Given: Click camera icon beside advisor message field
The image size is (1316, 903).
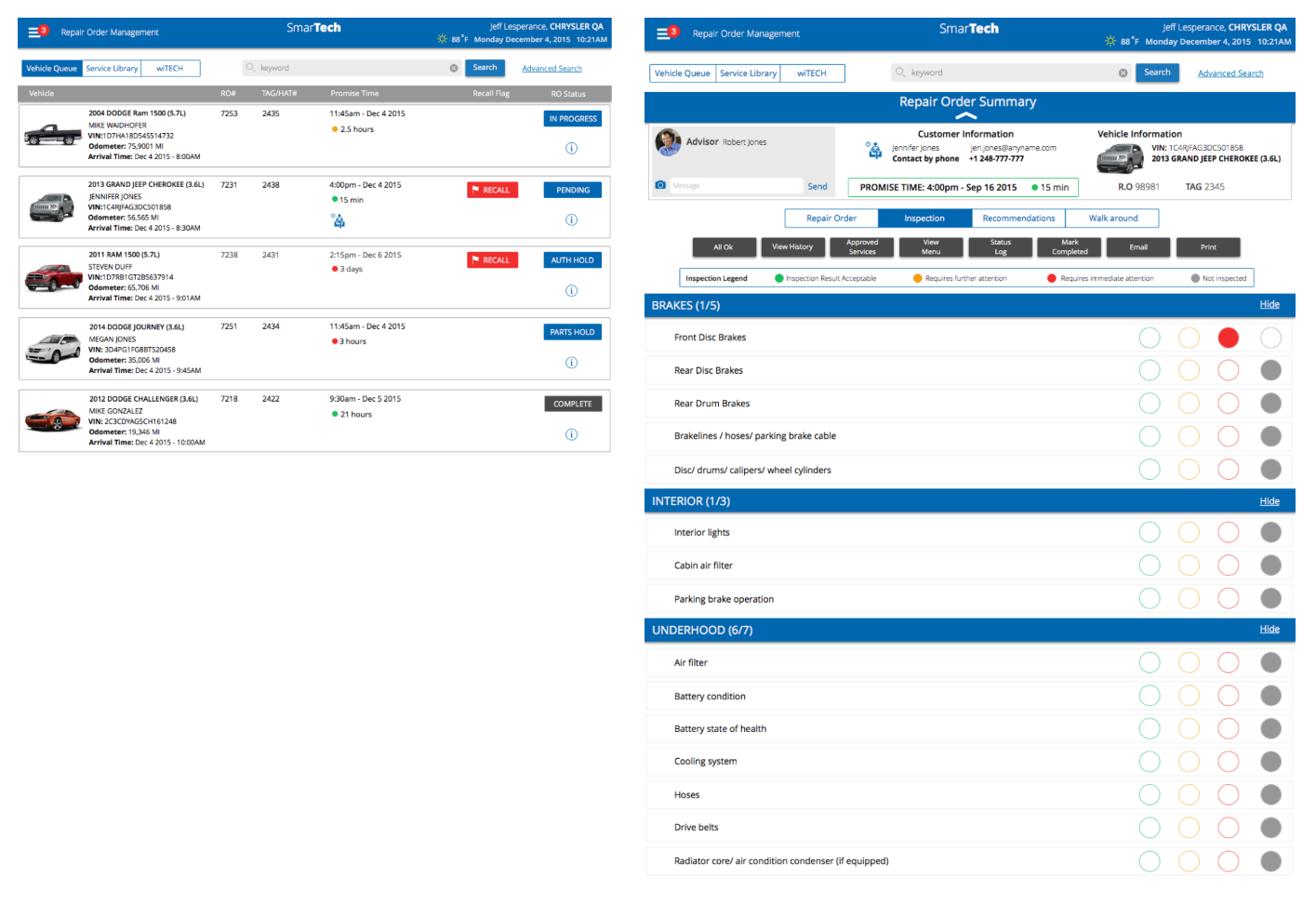Looking at the screenshot, I should pos(660,186).
